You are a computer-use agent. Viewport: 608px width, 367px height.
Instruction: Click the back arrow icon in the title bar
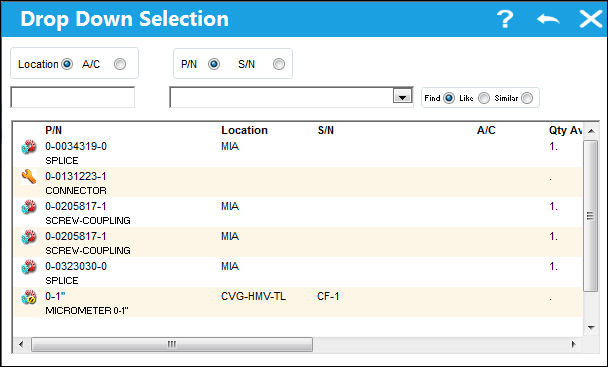548,19
